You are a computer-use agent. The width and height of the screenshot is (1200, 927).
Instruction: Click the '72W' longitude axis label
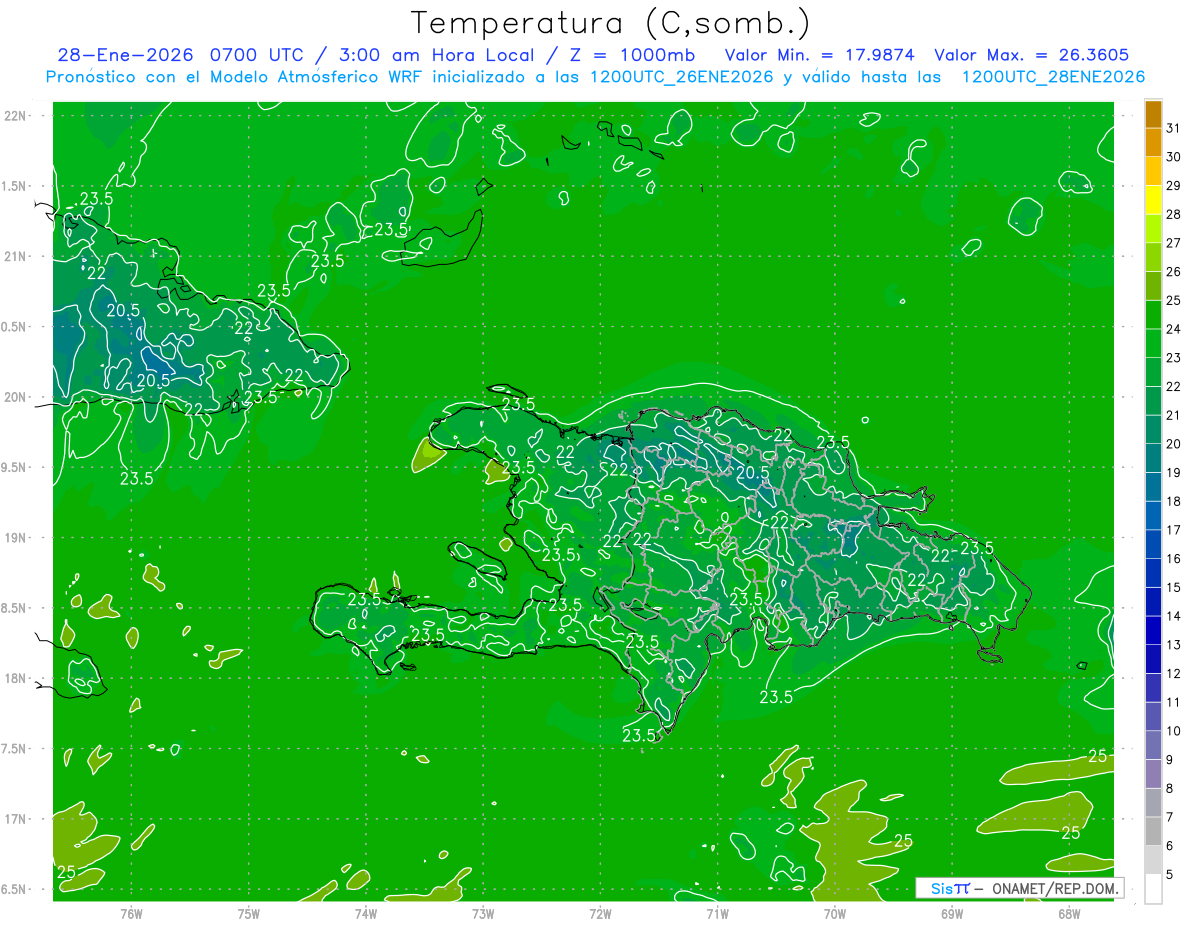600,913
